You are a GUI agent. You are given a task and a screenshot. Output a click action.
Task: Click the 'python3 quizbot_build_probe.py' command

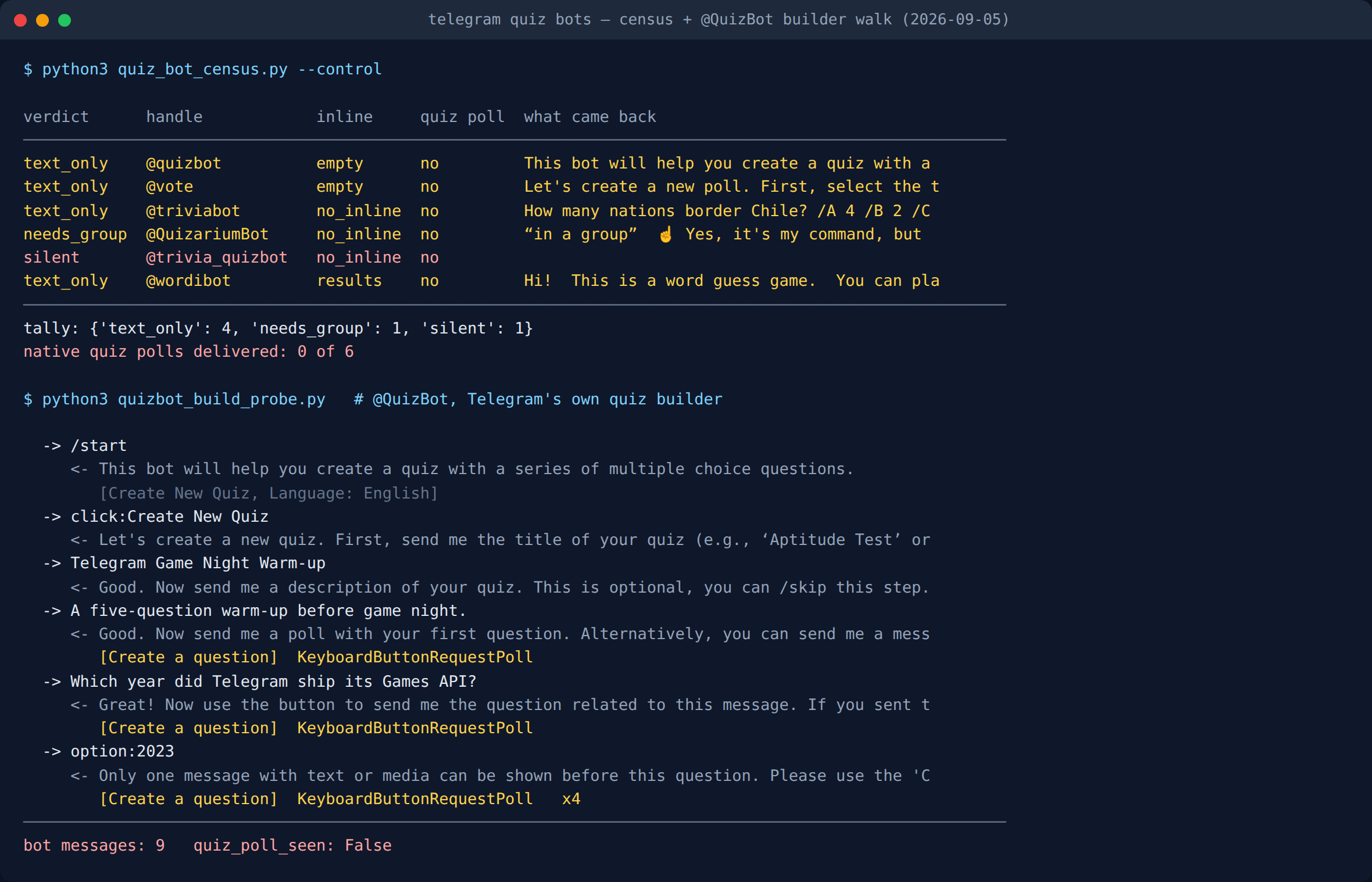coord(184,399)
